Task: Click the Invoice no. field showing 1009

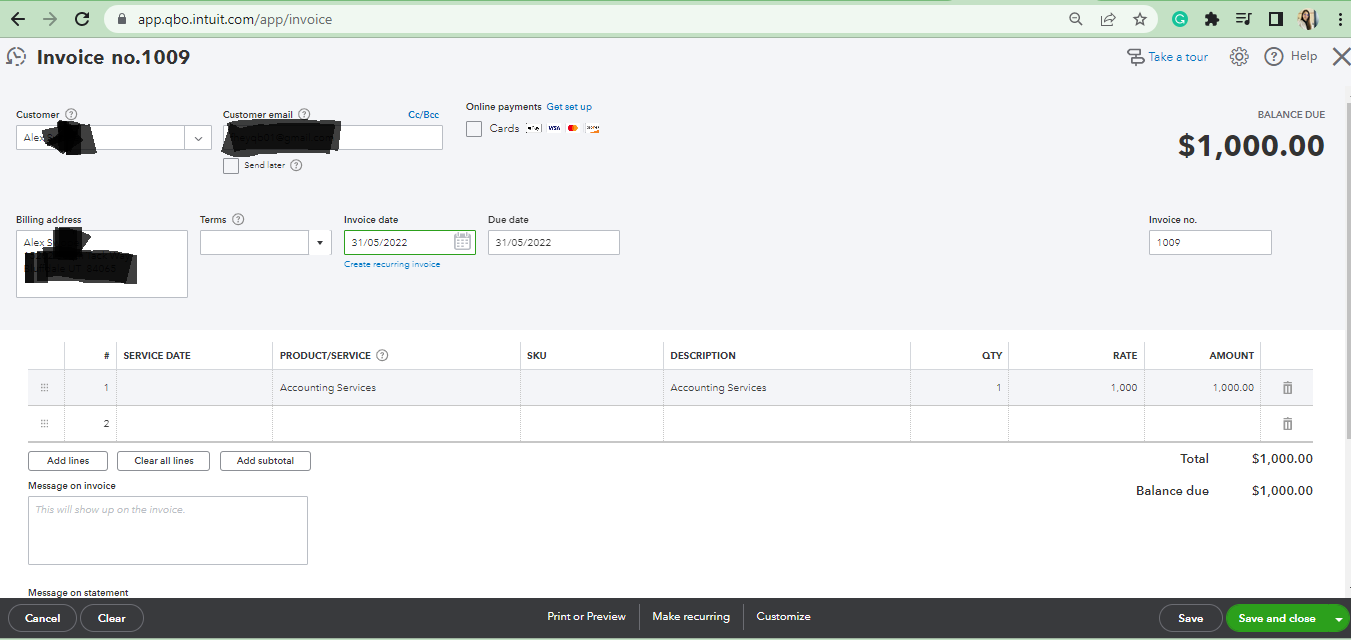Action: (x=1210, y=242)
